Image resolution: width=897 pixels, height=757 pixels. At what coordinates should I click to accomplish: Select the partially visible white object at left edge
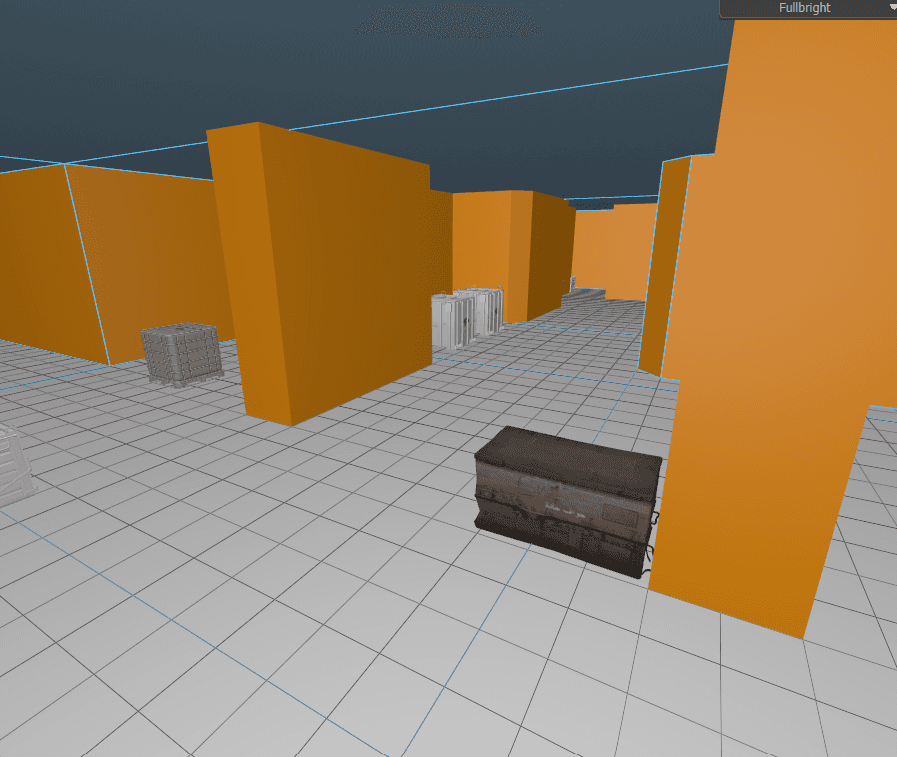[x=14, y=466]
